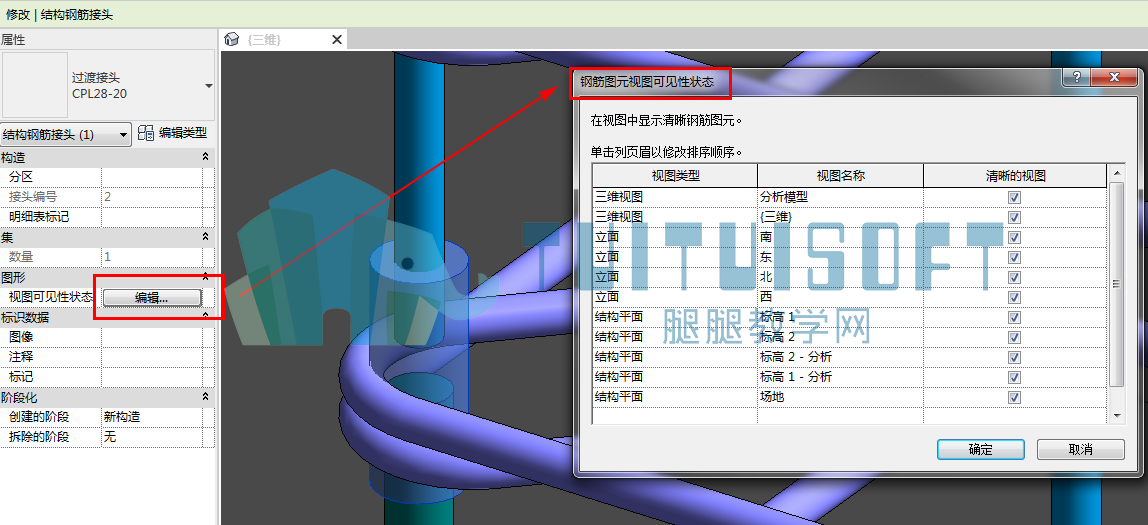Click 确定 to confirm the dialog

980,450
